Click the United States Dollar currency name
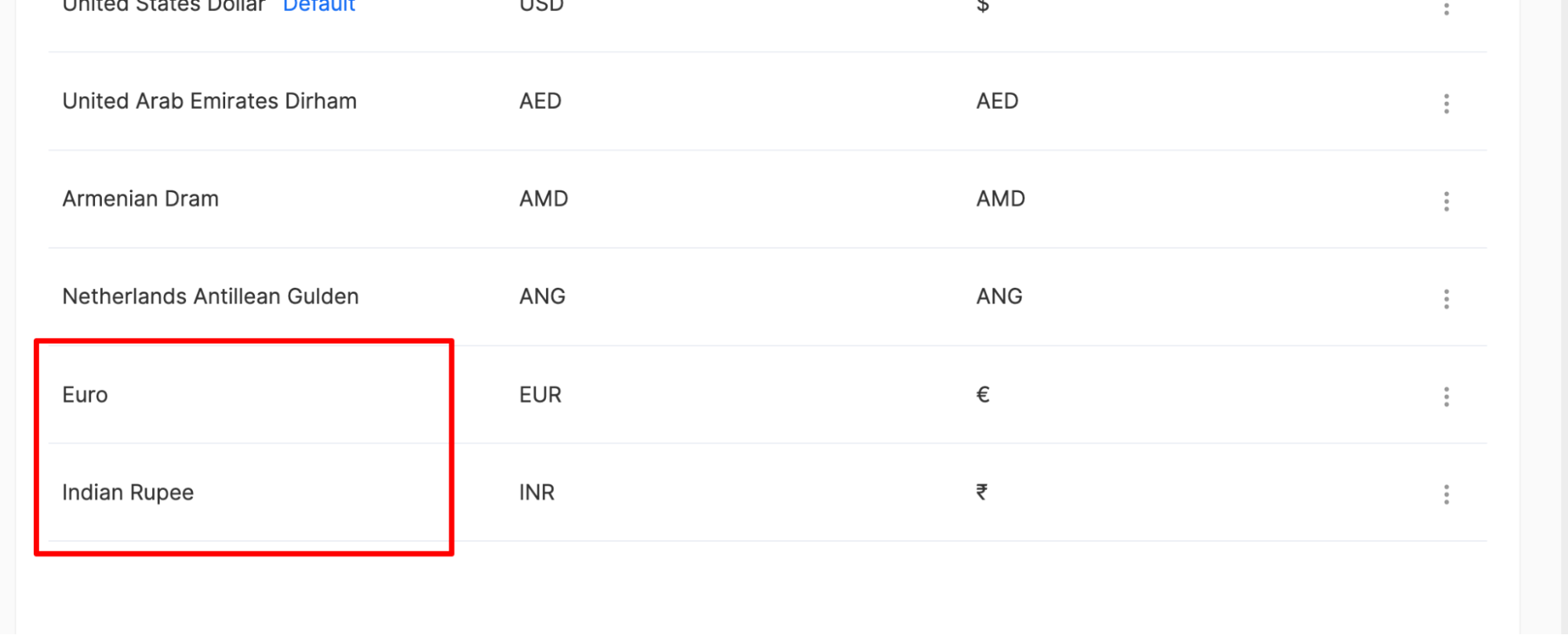 point(164,6)
